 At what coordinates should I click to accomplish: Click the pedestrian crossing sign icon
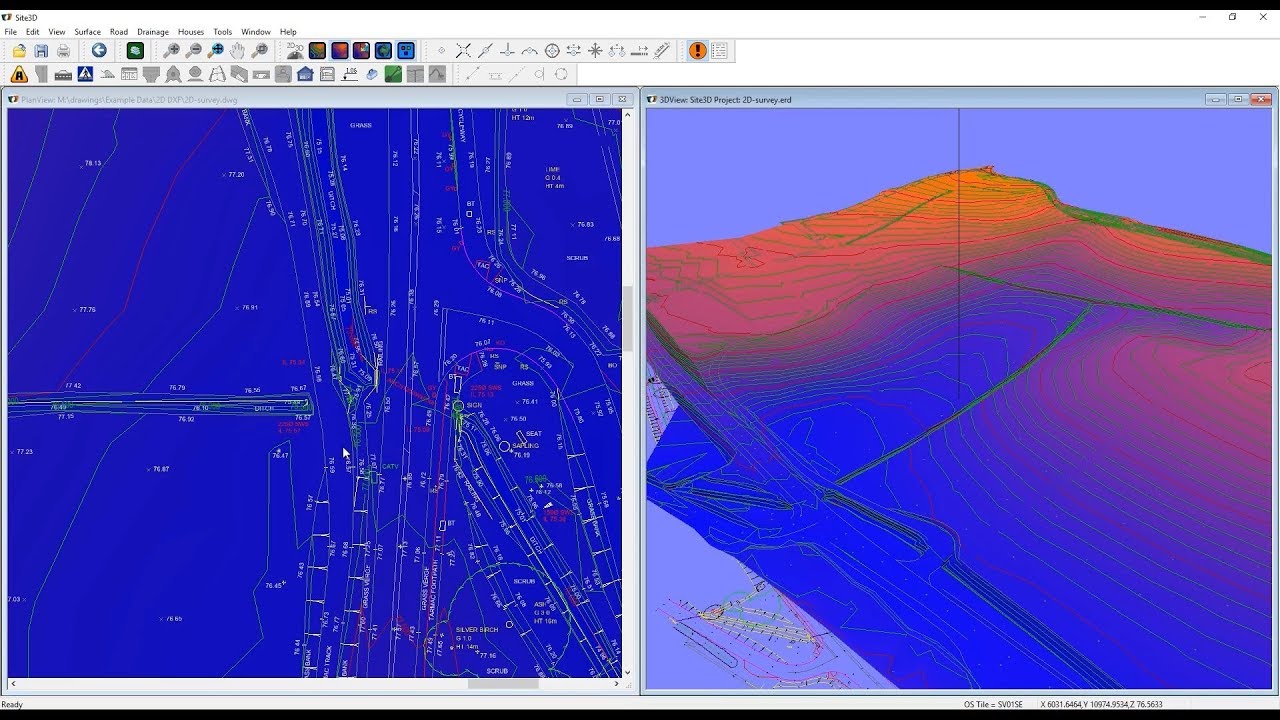point(85,74)
